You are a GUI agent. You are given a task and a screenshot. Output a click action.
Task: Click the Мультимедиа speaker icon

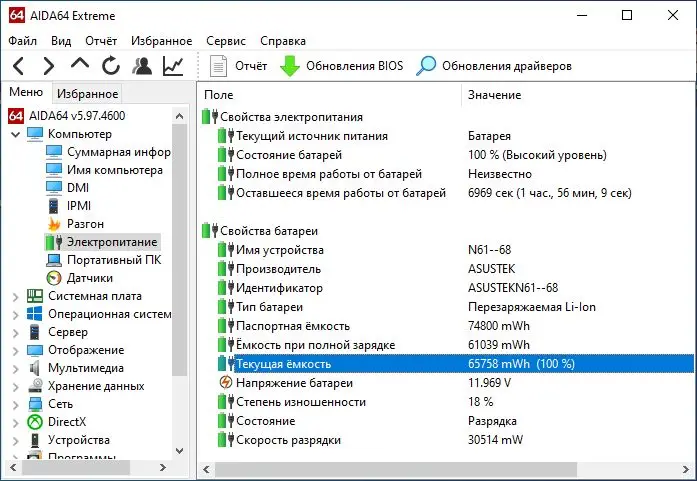35,368
